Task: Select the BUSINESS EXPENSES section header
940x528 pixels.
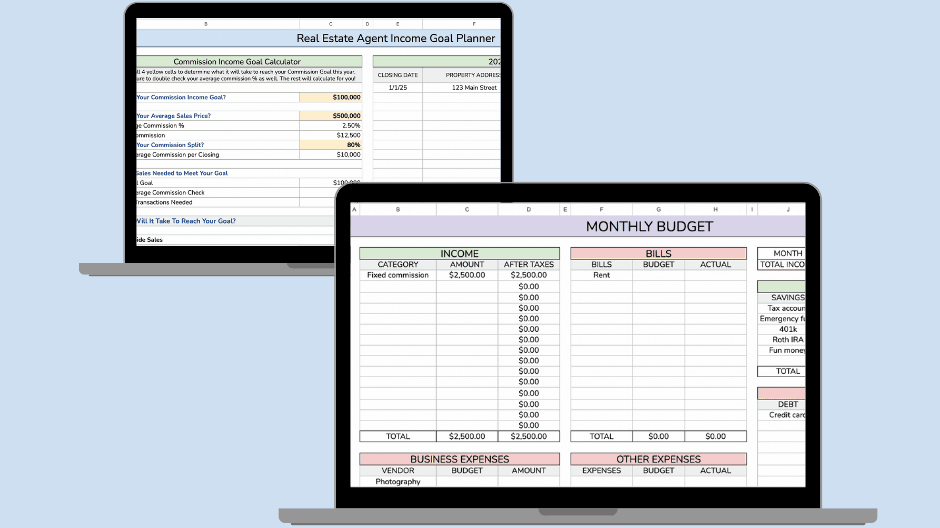Action: [459, 459]
